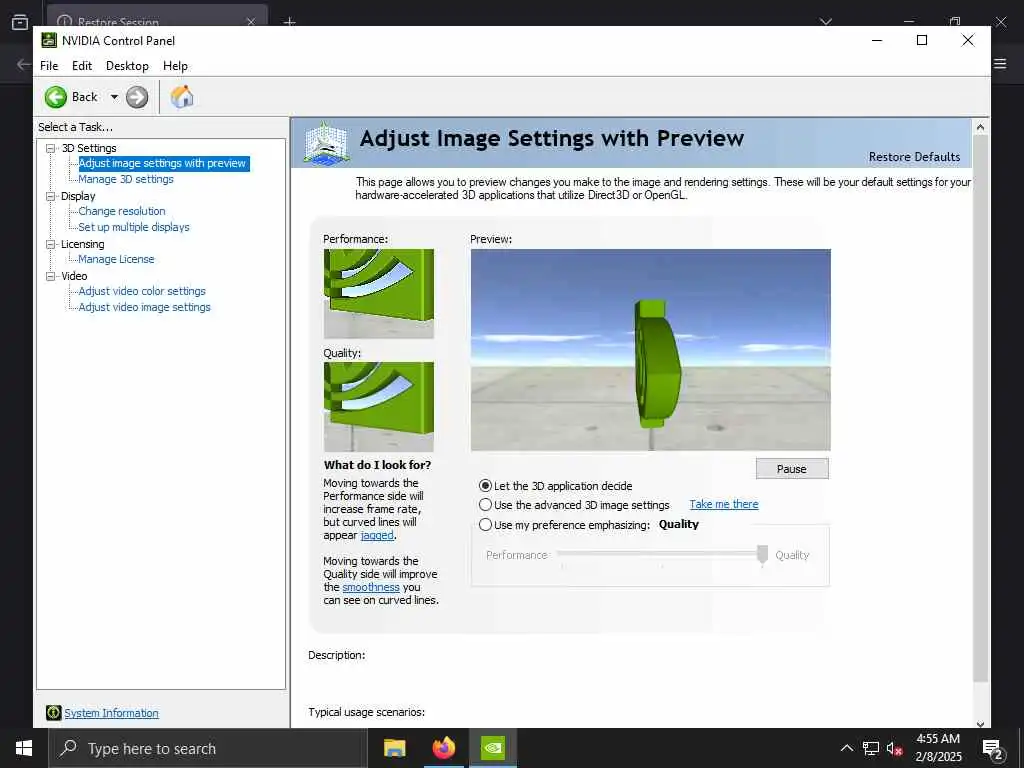This screenshot has width=1024, height=768.
Task: Open Firefox from the taskbar
Action: [x=444, y=748]
